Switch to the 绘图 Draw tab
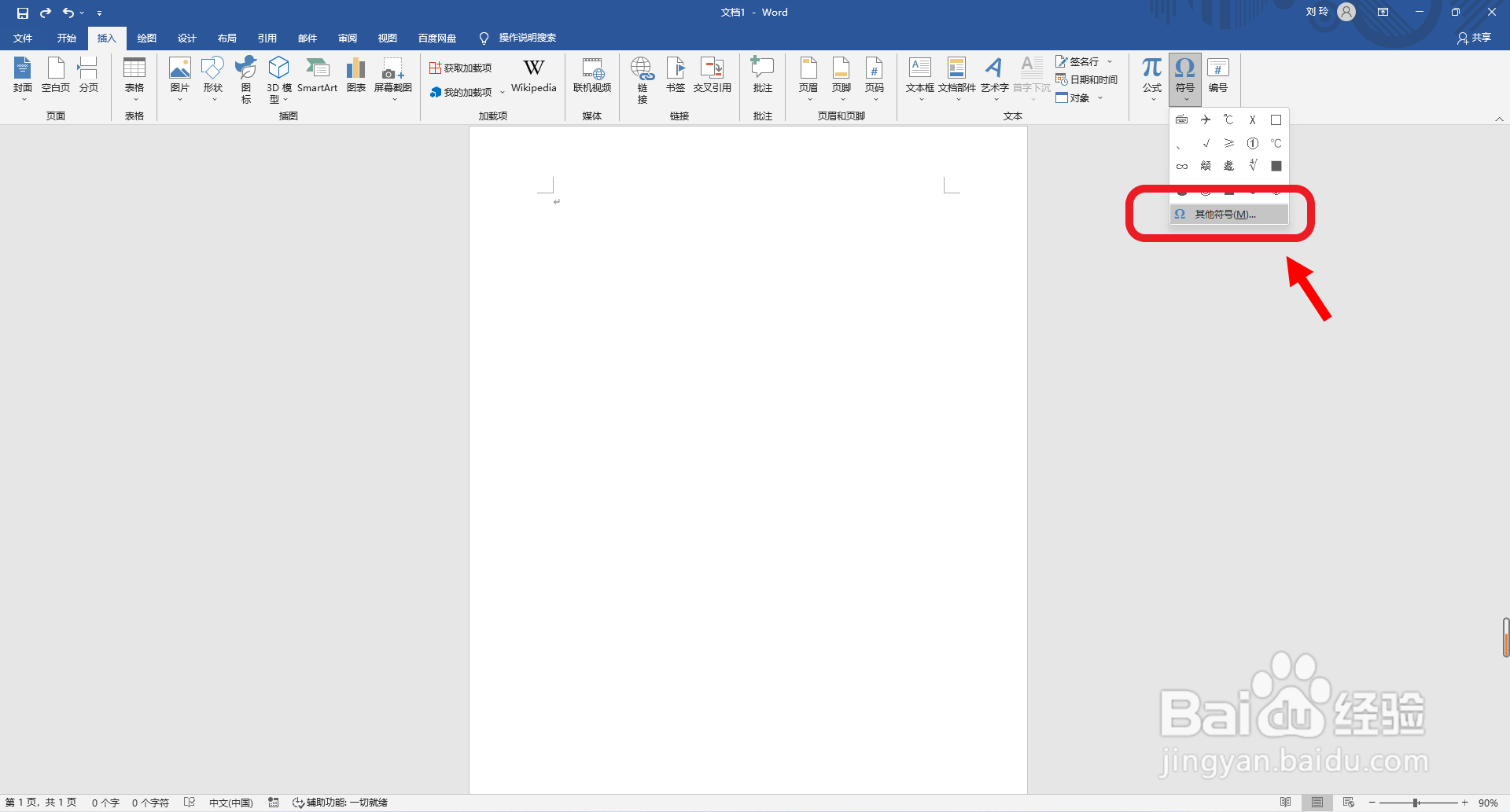The height and width of the screenshot is (812, 1510). pos(147,38)
